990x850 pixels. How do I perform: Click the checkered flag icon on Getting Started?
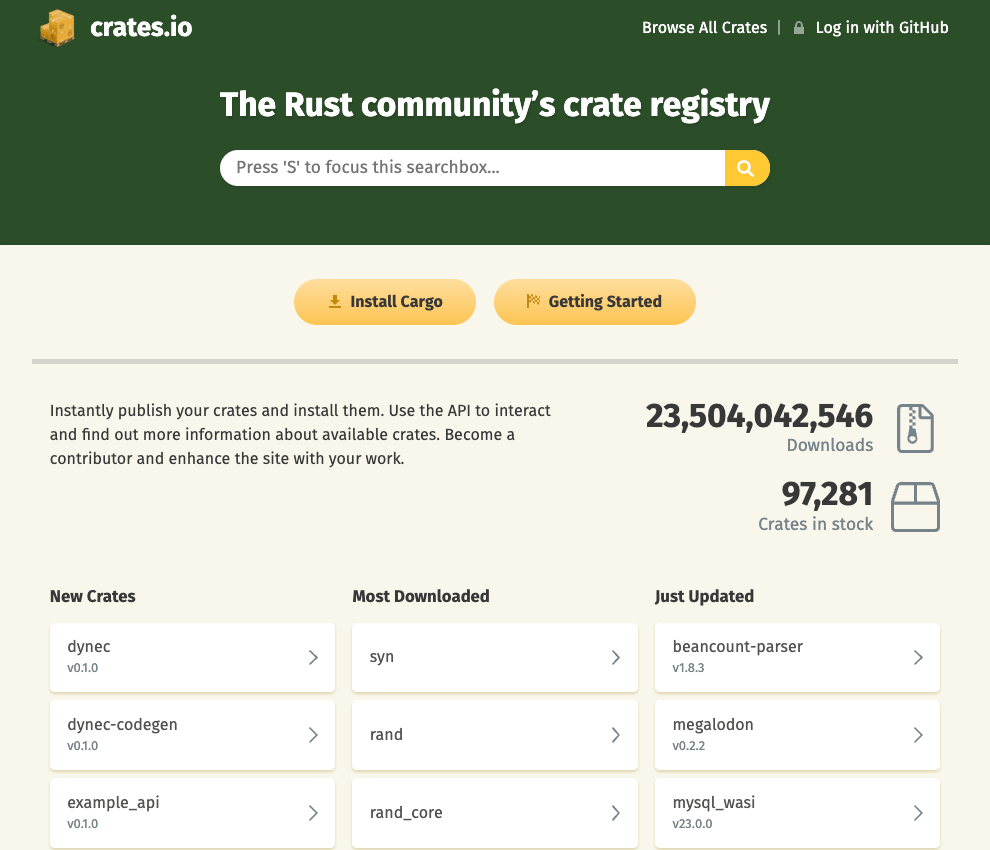click(x=533, y=301)
